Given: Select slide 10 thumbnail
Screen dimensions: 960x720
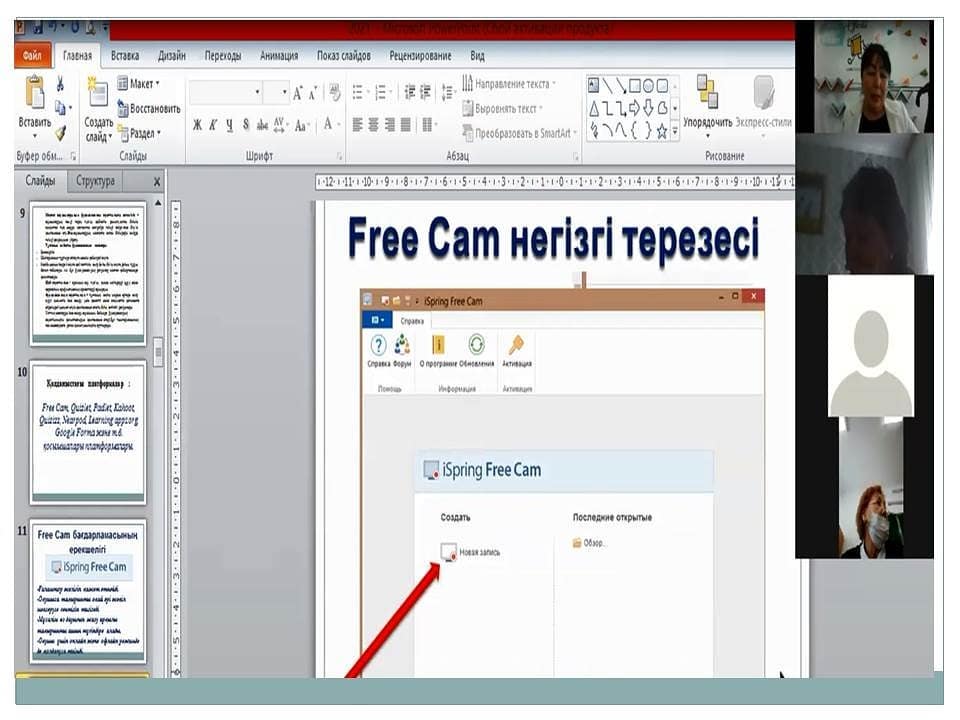Looking at the screenshot, I should (x=88, y=432).
